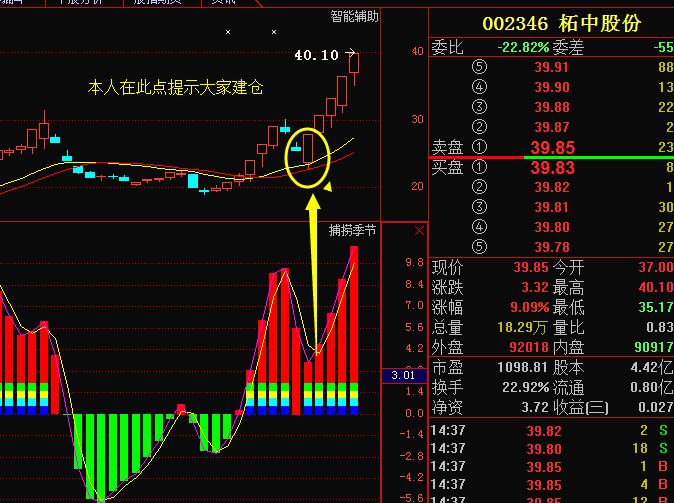The width and height of the screenshot is (674, 503).
Task: Click the 现价 value 39.85
Action: coord(531,267)
